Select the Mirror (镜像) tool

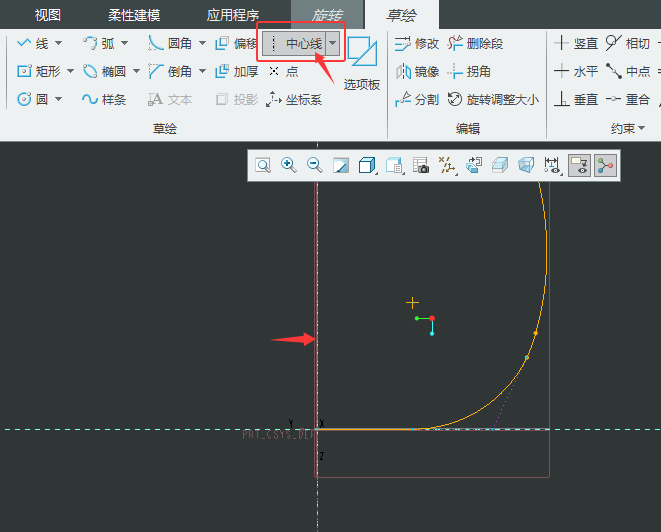click(417, 71)
